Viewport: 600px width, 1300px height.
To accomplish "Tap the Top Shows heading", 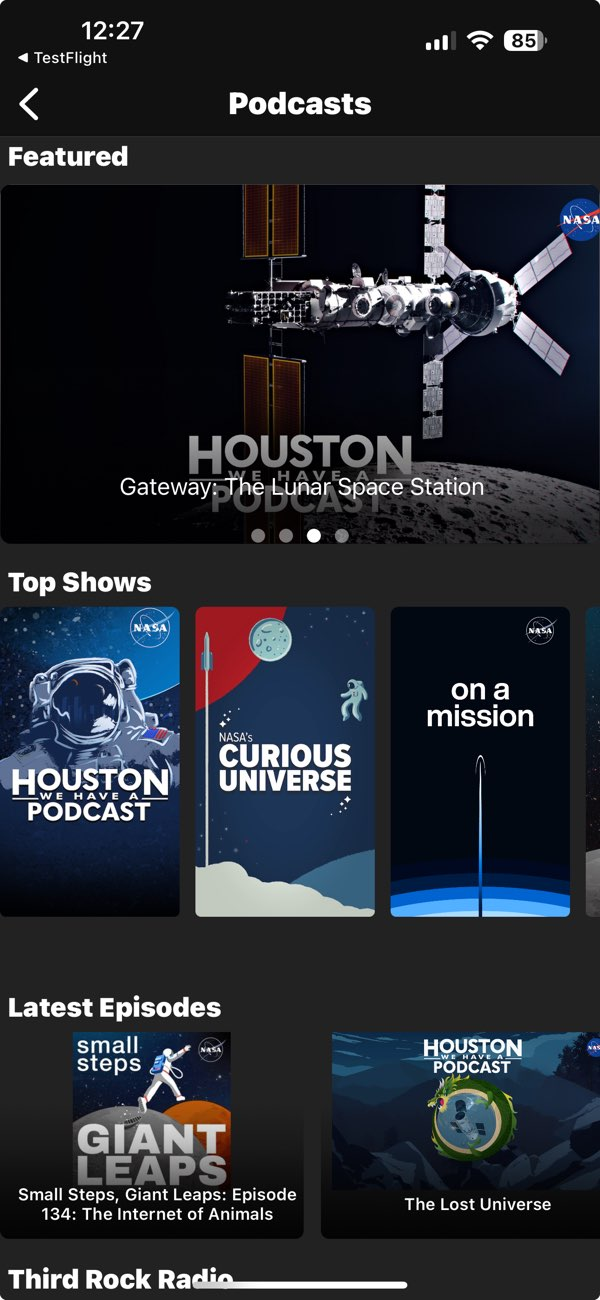I will coord(80,583).
